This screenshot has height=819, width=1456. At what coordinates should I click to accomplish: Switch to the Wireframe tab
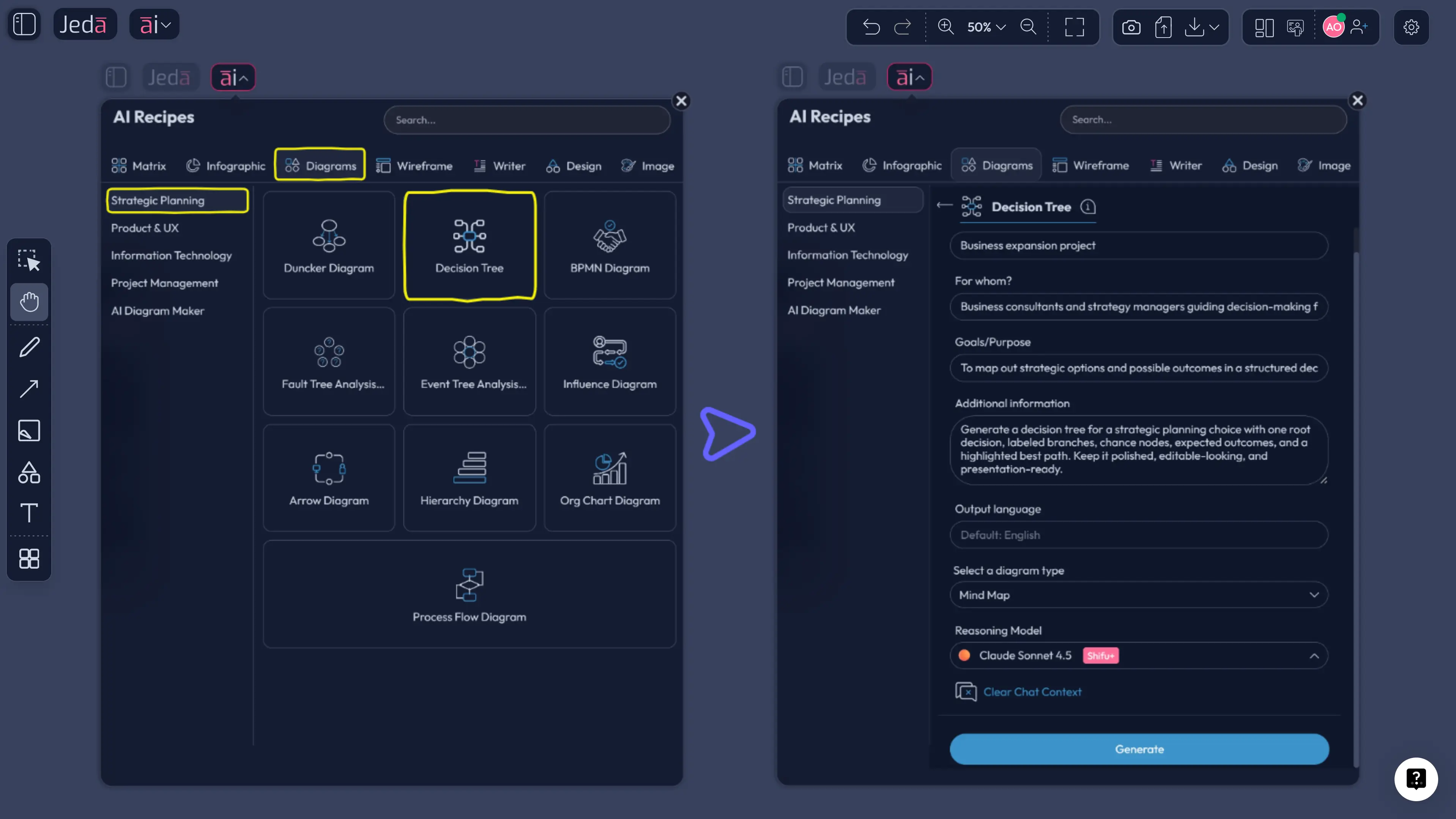[416, 165]
